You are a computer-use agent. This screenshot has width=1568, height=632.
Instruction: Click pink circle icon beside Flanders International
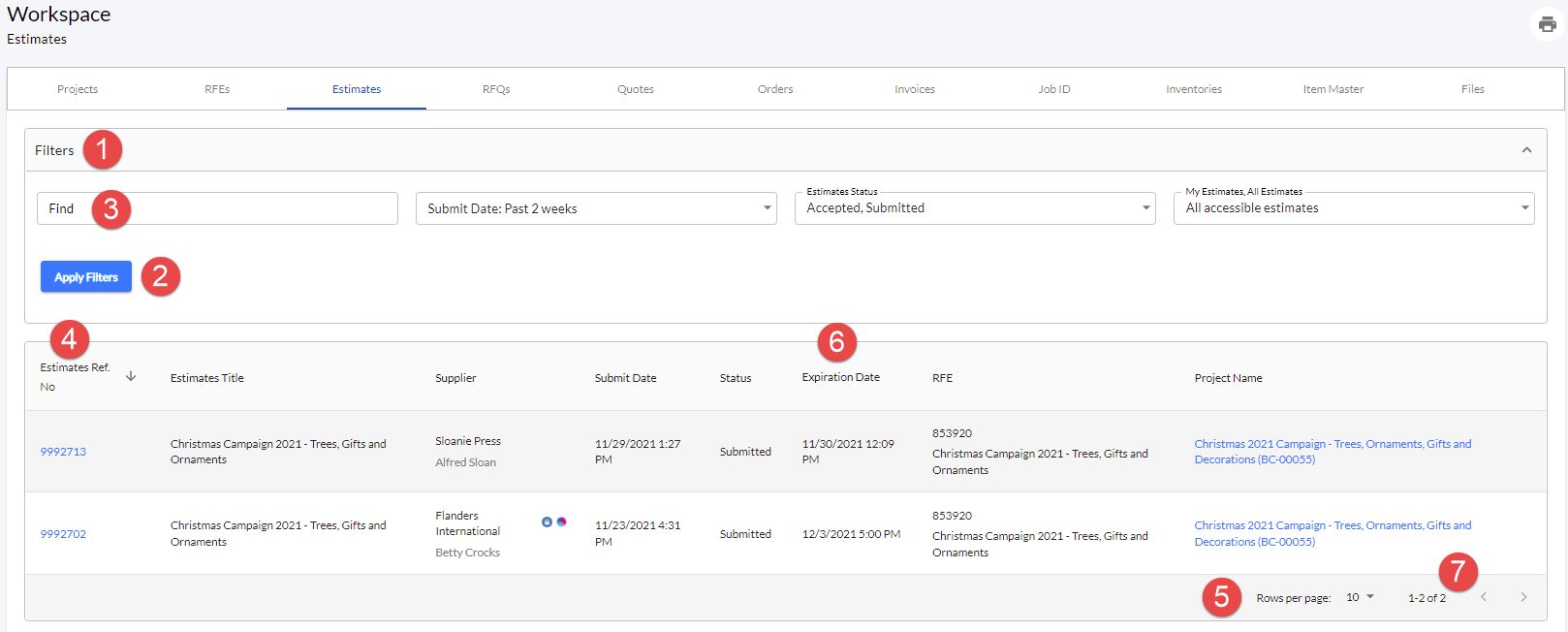[x=561, y=521]
